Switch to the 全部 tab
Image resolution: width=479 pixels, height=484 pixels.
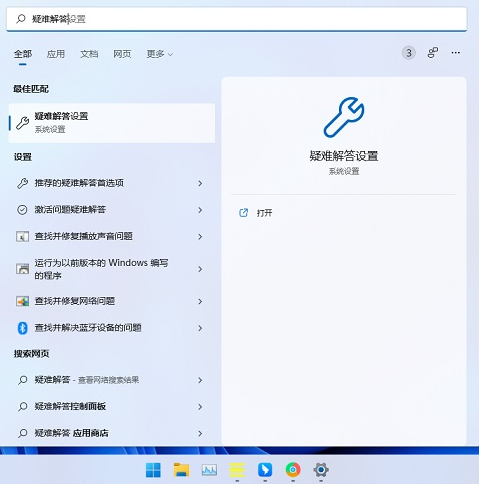[23, 54]
